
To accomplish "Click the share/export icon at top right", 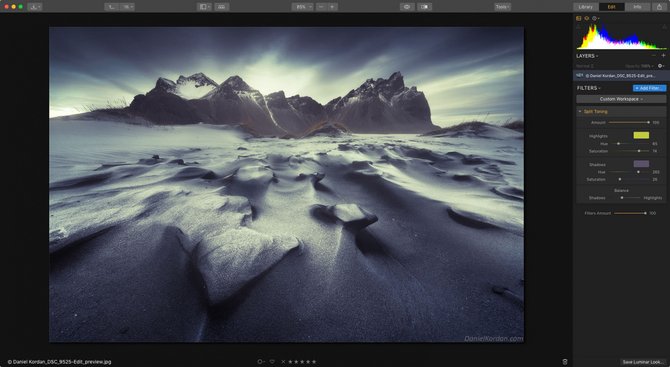I will [659, 7].
